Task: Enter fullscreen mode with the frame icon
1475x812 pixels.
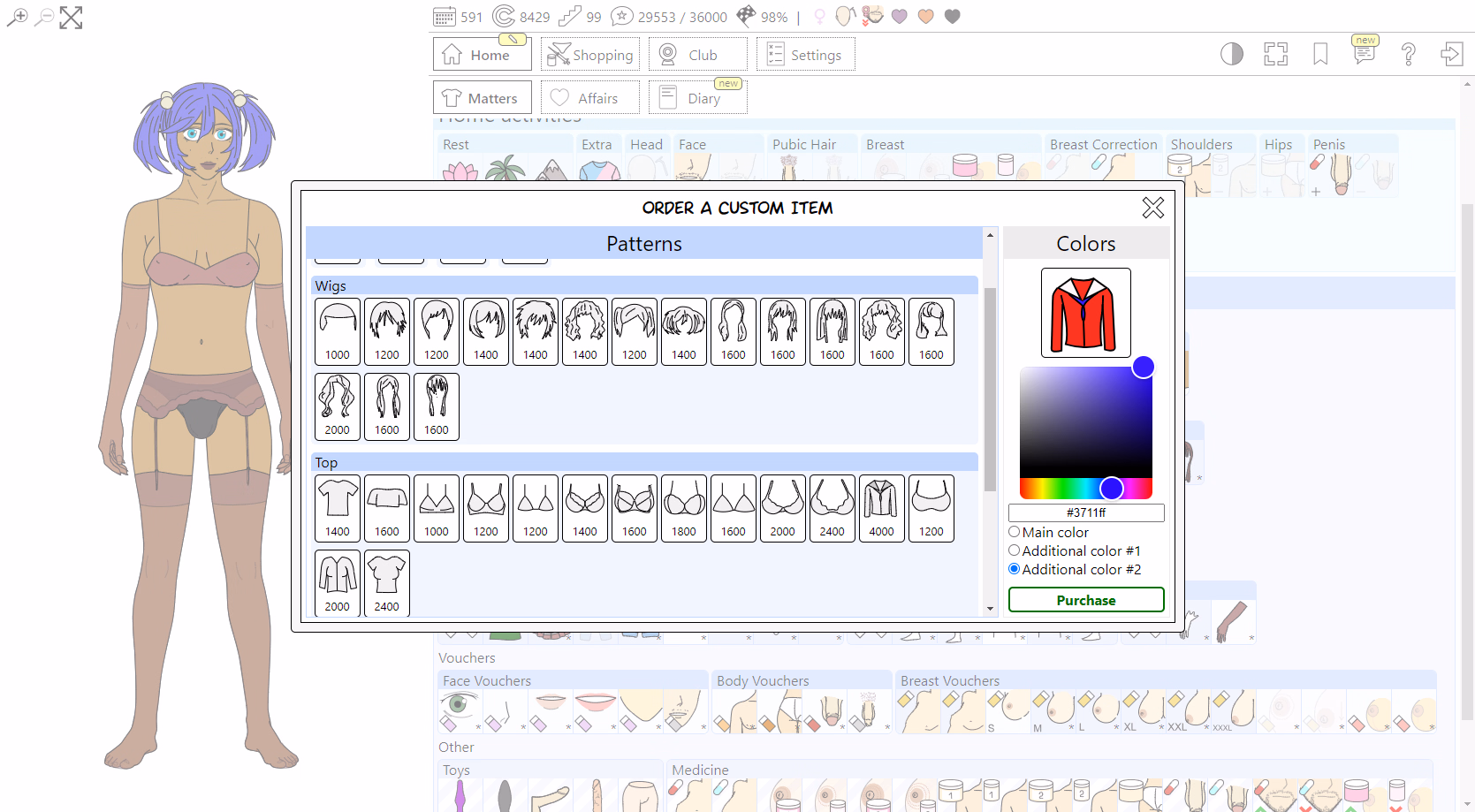Action: [1275, 55]
